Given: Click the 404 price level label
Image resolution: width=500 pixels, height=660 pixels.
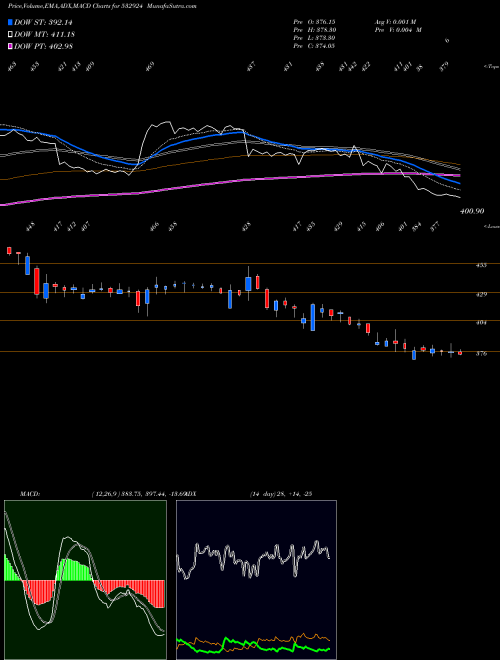Looking at the screenshot, I should click(x=481, y=322).
